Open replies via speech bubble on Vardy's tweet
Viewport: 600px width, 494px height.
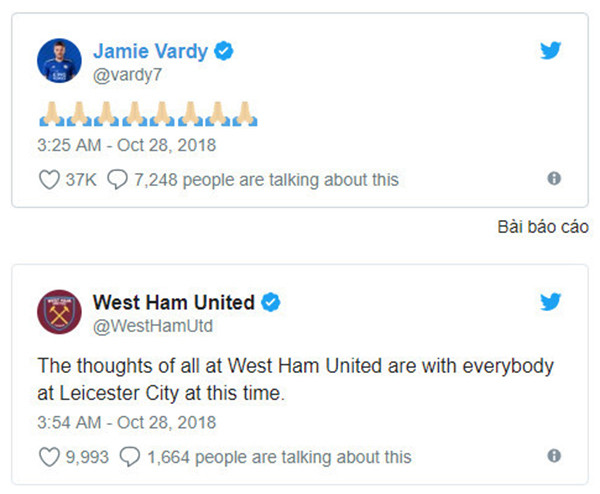pos(117,180)
